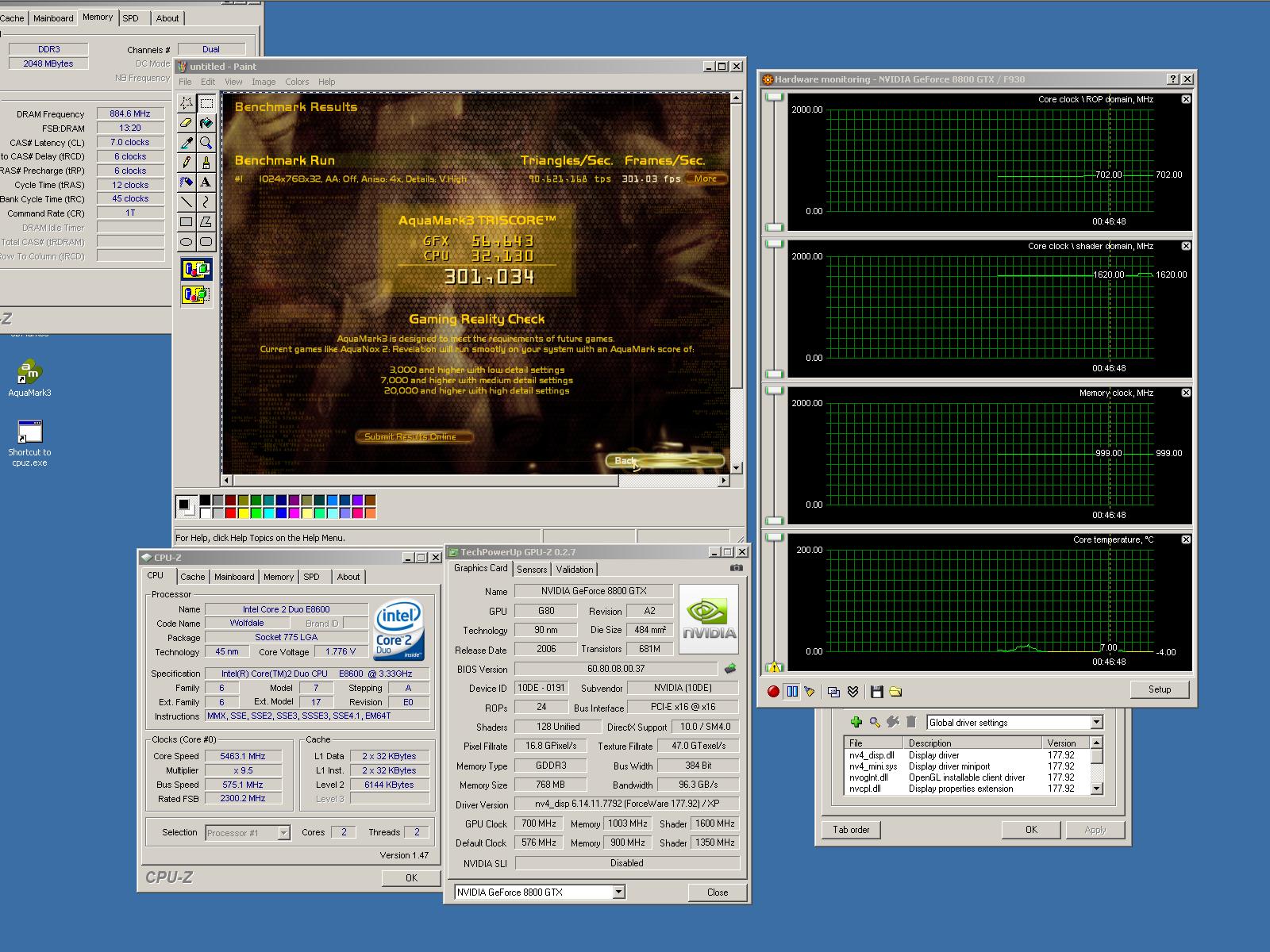
Task: Click the Setup button in Hardware monitoring
Action: click(x=1160, y=689)
